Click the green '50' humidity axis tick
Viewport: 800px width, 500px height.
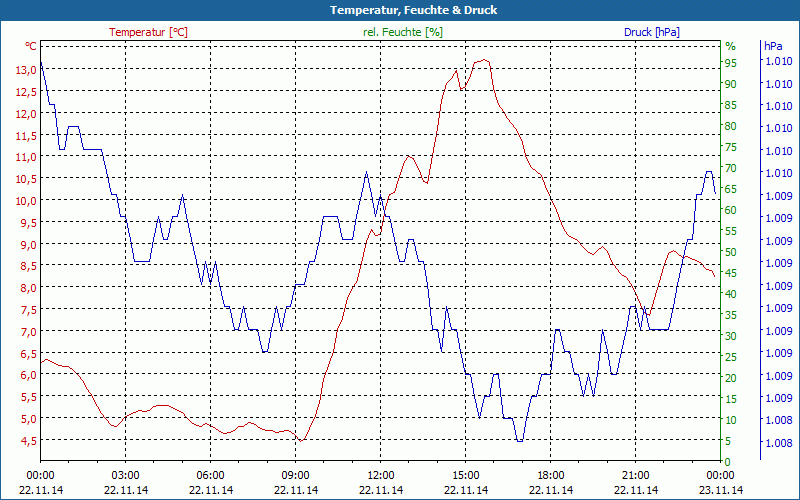click(x=731, y=252)
